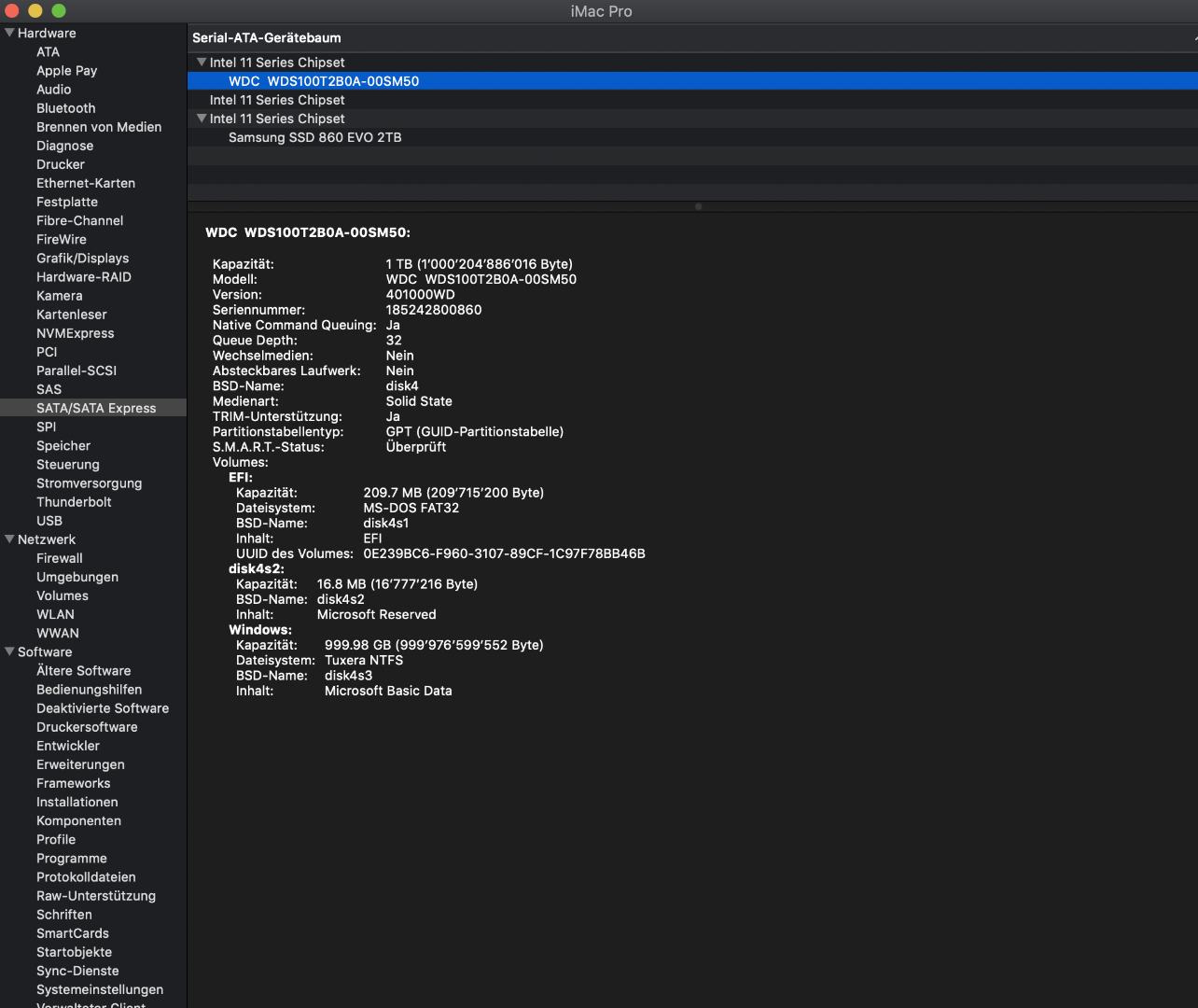Click the split pane divider handle
Viewport: 1198px width, 1008px height.
click(698, 206)
